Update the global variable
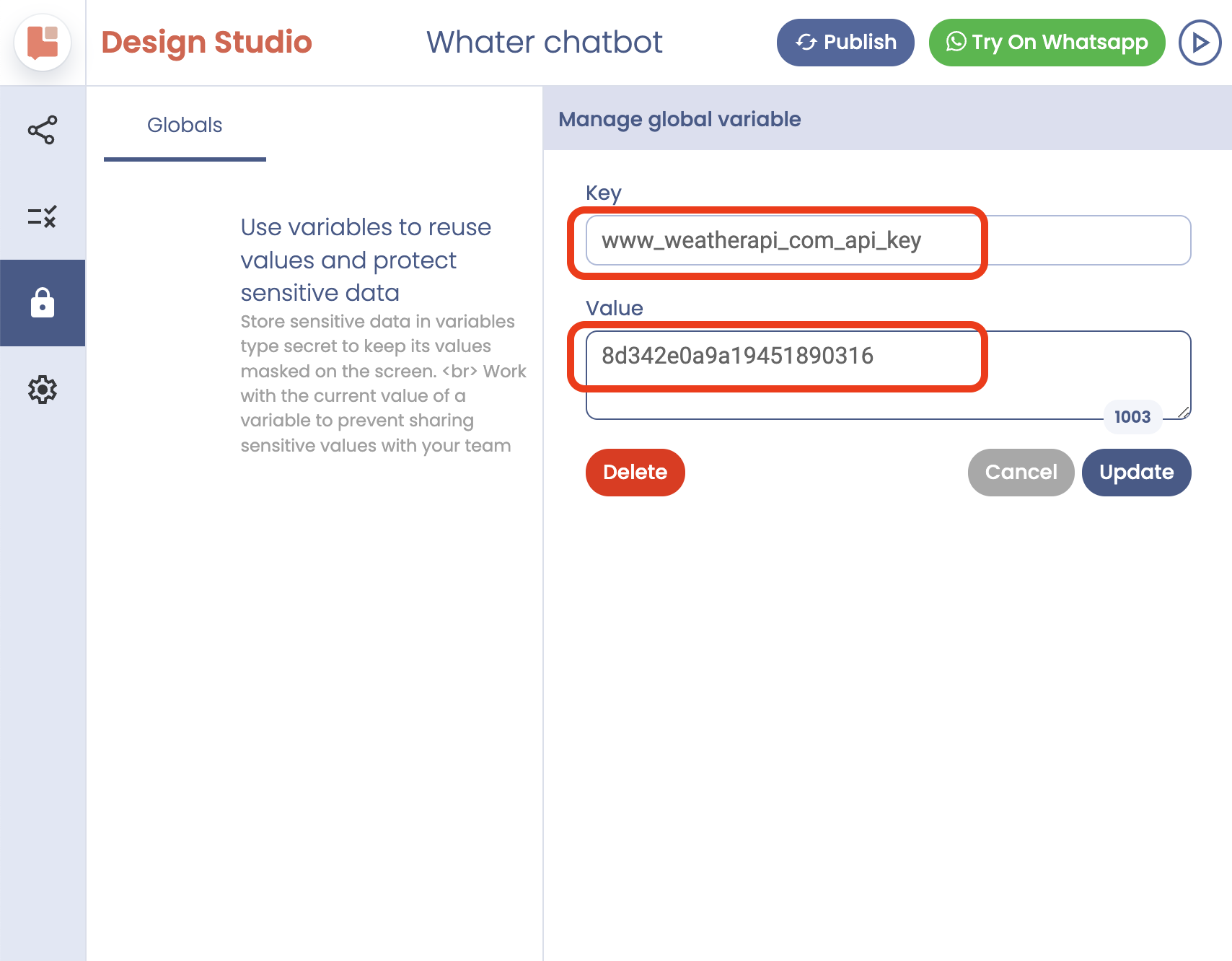Viewport: 1232px width, 961px height. tap(1136, 473)
